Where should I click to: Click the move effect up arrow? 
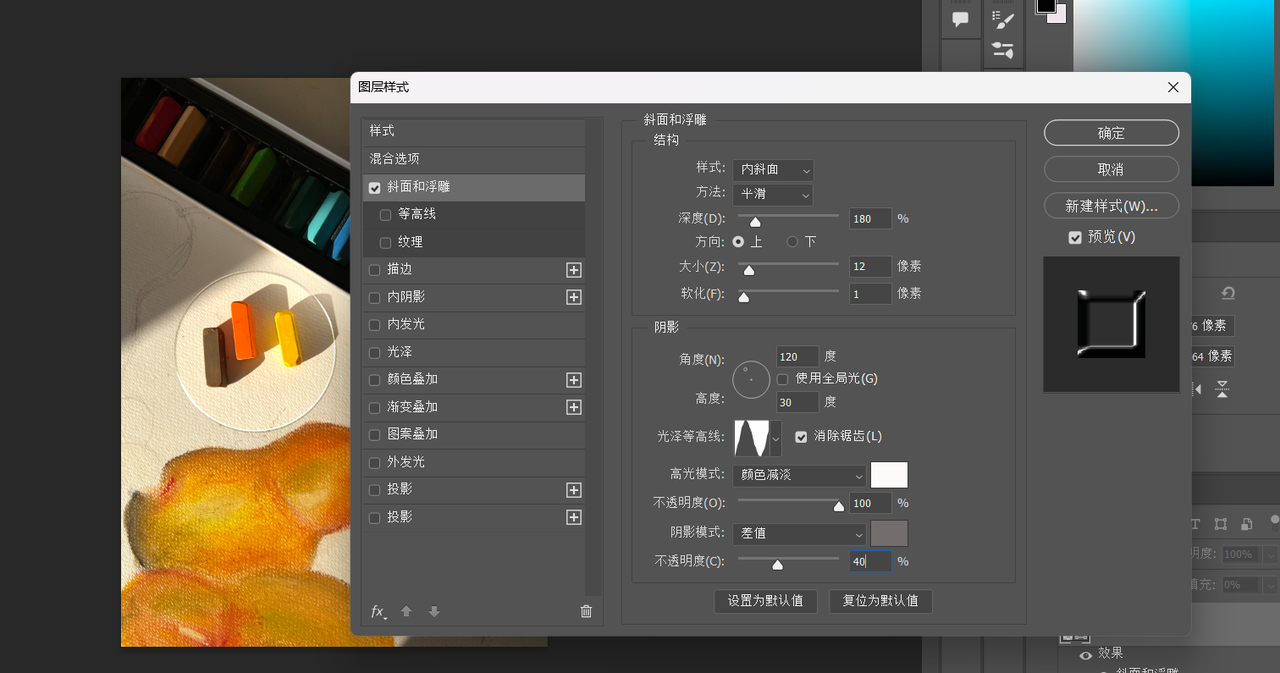[x=406, y=612]
